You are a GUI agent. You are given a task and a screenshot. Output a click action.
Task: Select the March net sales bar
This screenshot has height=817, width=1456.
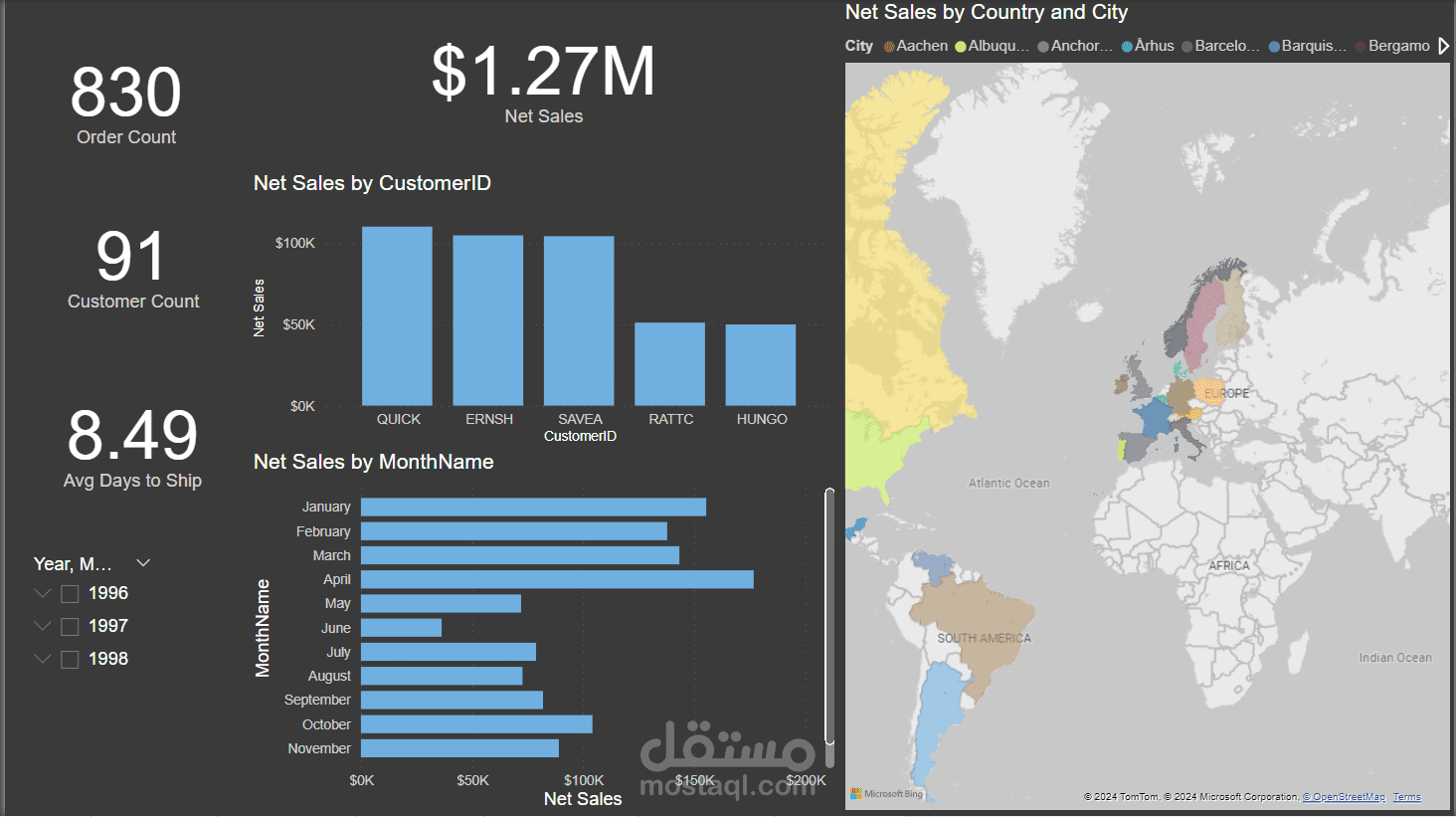click(x=520, y=555)
